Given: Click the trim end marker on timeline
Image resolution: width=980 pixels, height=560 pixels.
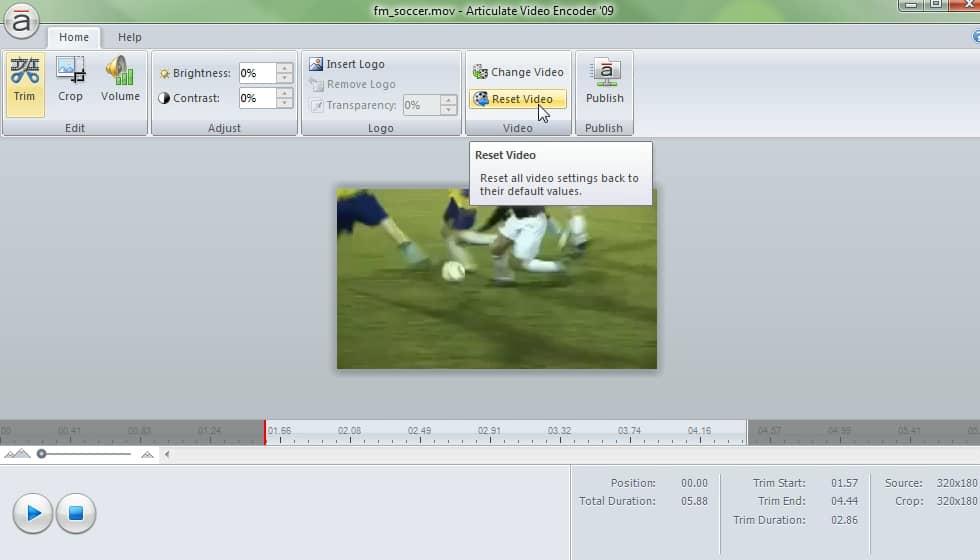Looking at the screenshot, I should [748, 432].
